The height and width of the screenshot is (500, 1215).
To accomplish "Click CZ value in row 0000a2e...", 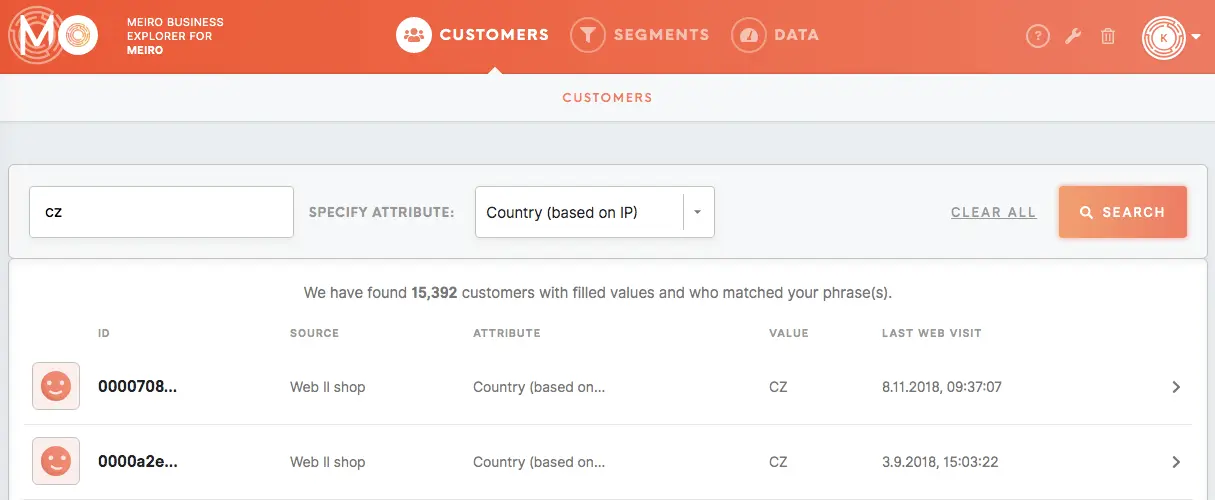I will [x=778, y=462].
